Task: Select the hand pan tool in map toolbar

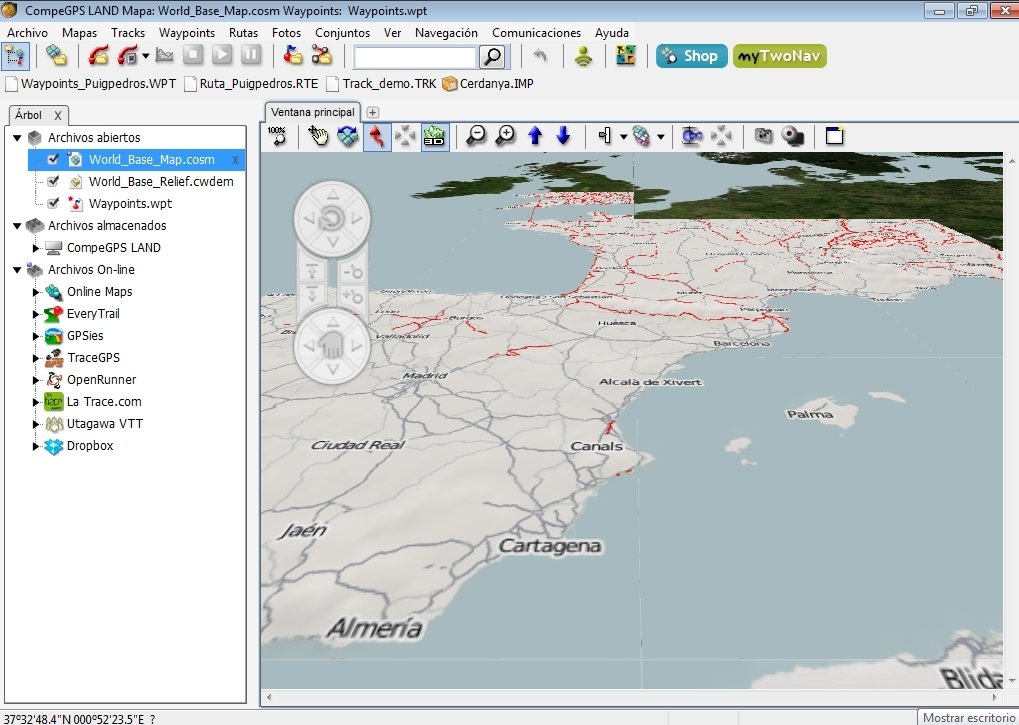Action: coord(318,136)
